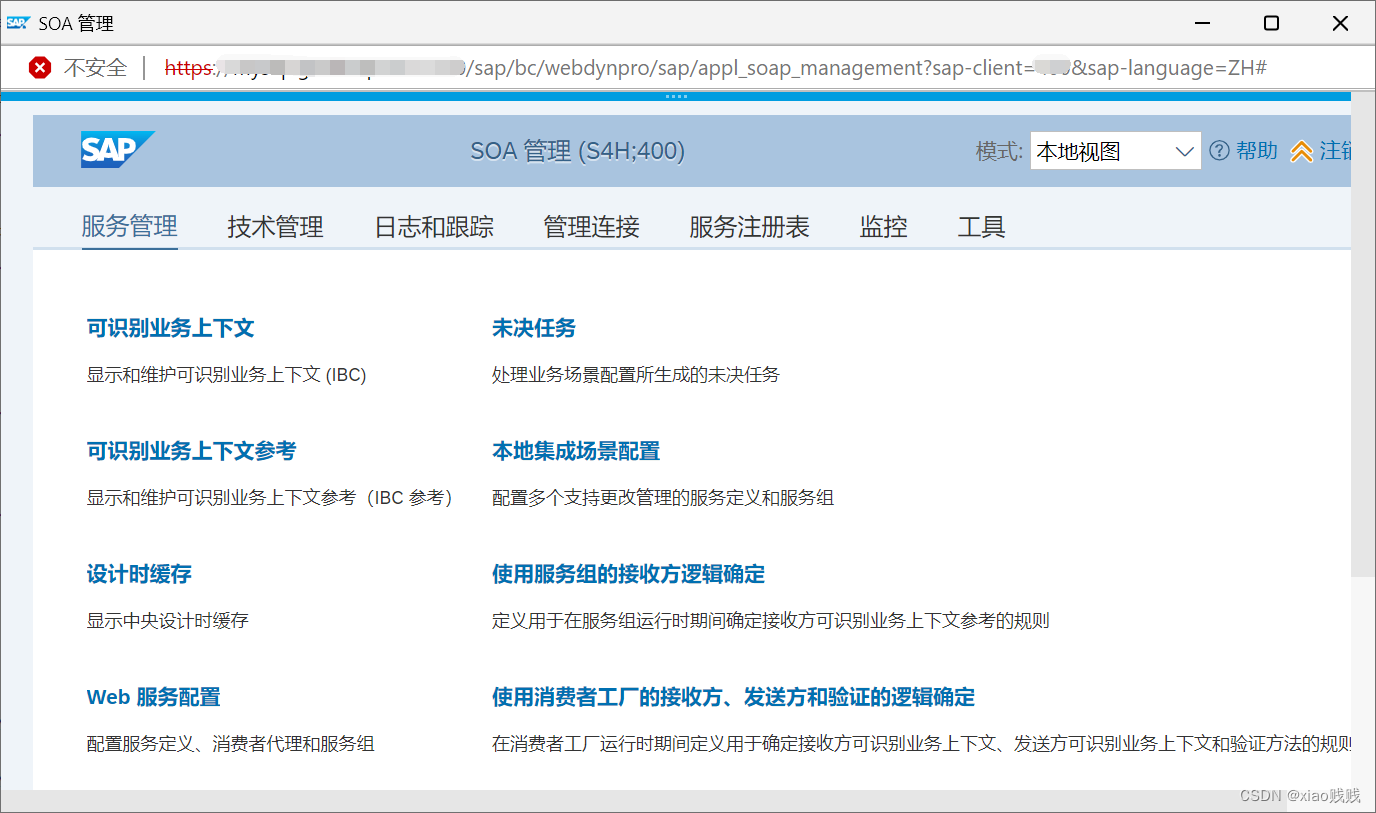Switch to the 日志和跟踪 tab

[434, 226]
